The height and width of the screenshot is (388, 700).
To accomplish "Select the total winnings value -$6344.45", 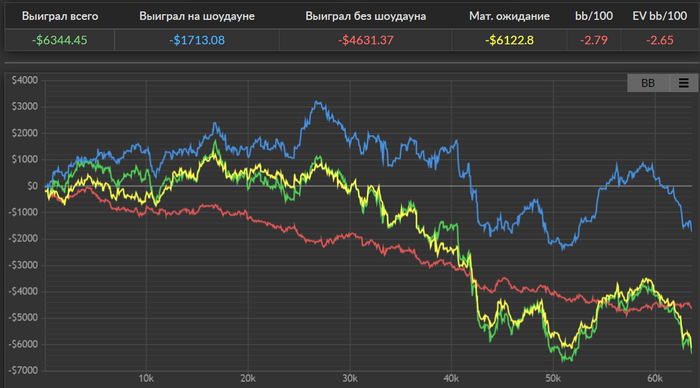I will (59, 40).
